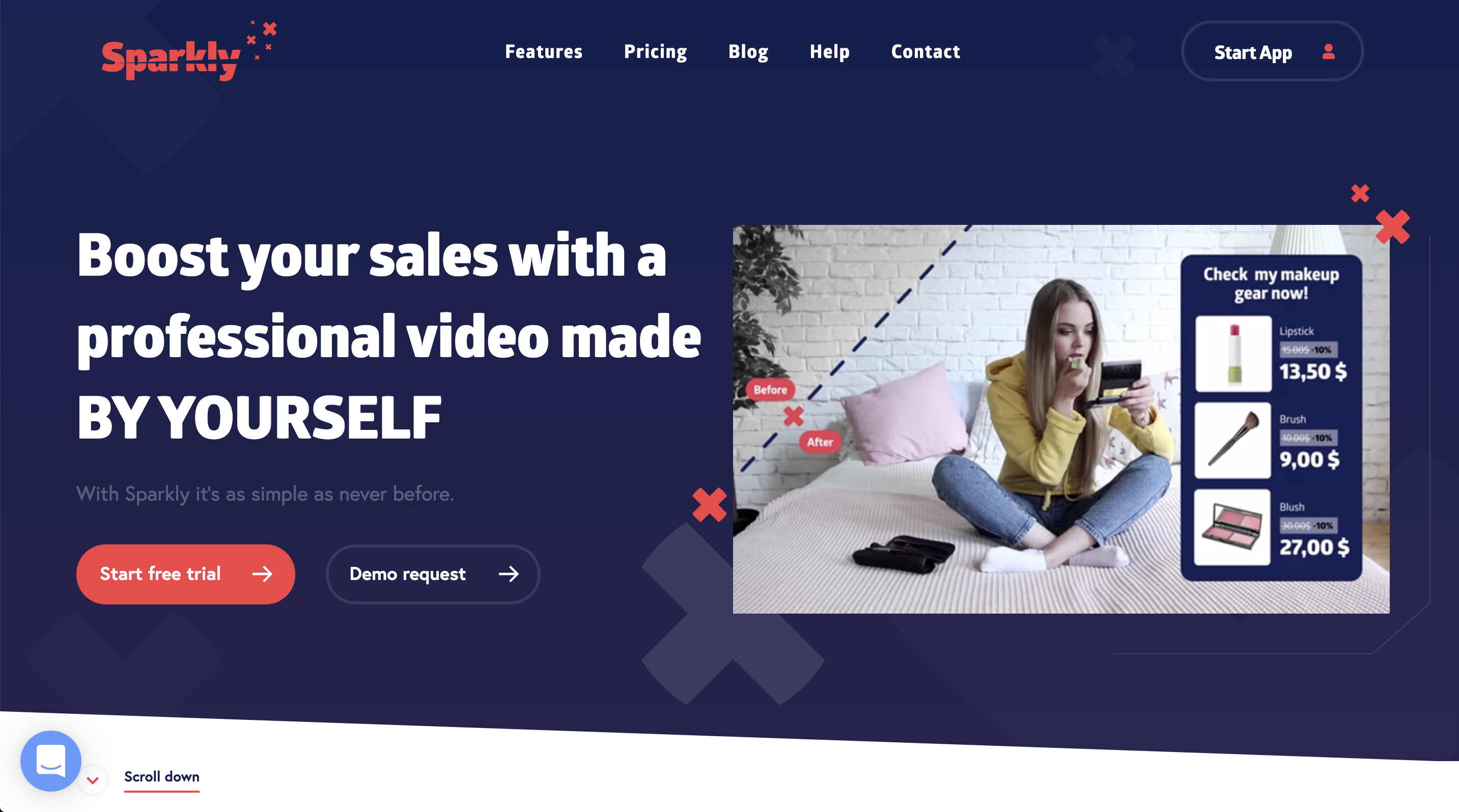The width and height of the screenshot is (1459, 812).
Task: Click the arrow on Demo request
Action: tap(509, 574)
